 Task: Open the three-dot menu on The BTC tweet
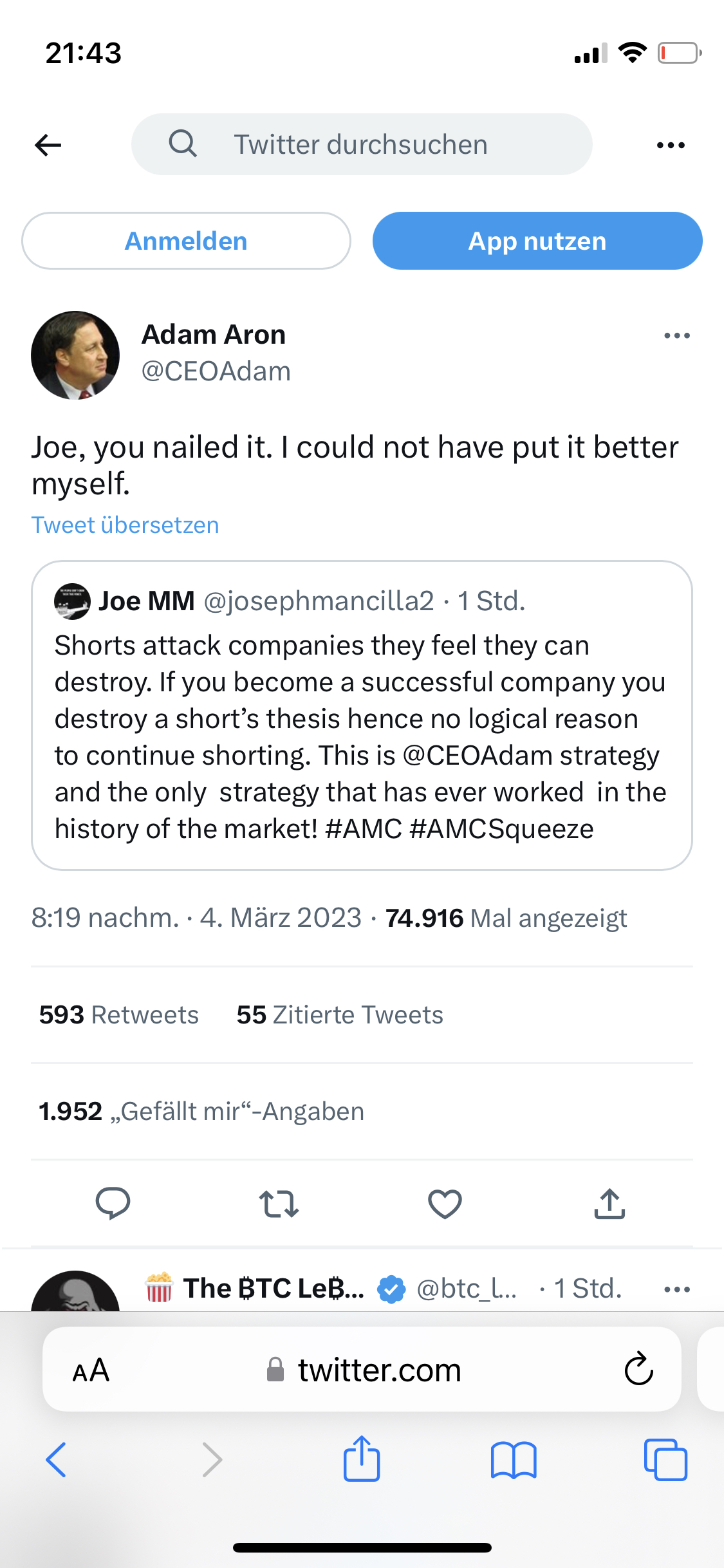tap(676, 1288)
